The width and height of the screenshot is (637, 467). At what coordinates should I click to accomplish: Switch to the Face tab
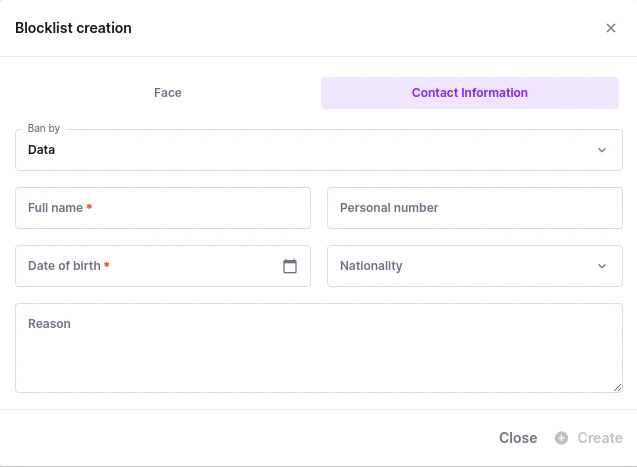pyautogui.click(x=167, y=93)
